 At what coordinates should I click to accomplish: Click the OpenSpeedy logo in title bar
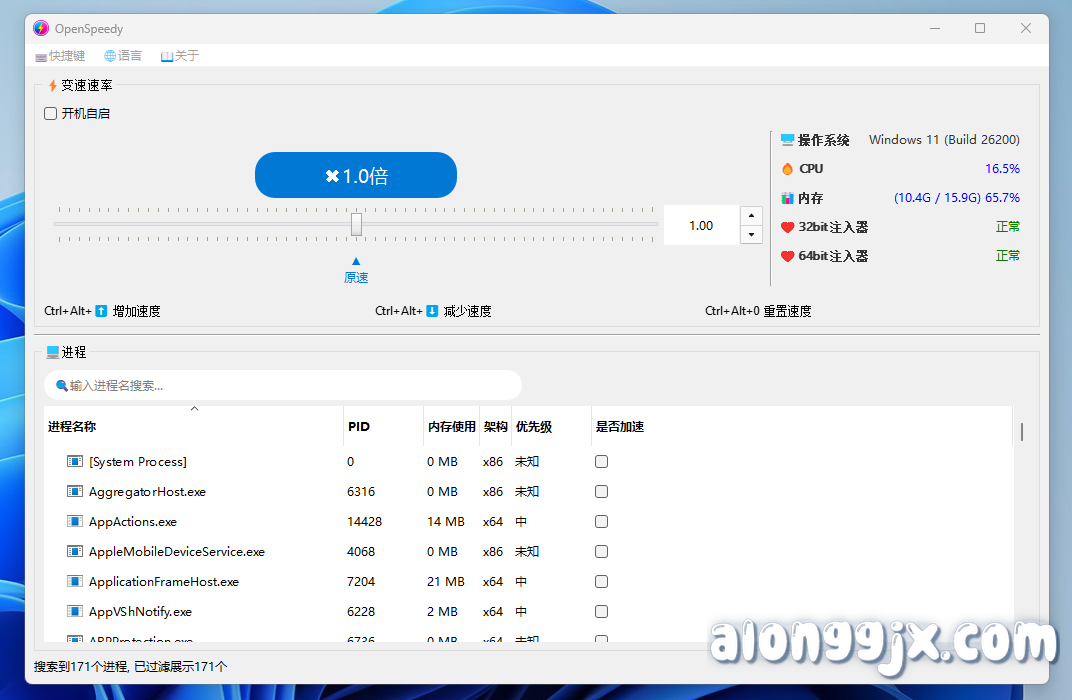pyautogui.click(x=41, y=28)
